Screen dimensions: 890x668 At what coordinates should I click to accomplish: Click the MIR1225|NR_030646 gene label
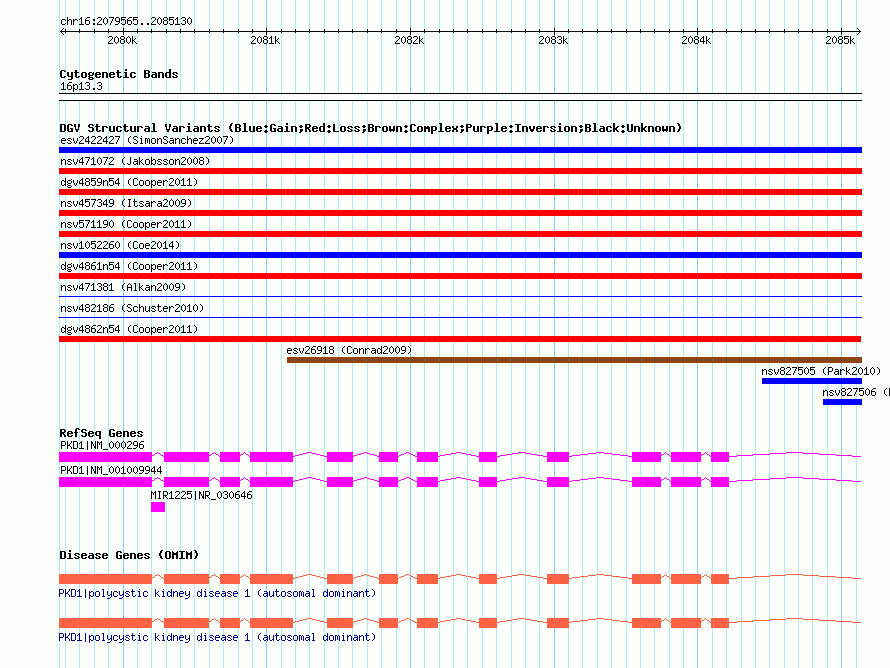tap(201, 495)
